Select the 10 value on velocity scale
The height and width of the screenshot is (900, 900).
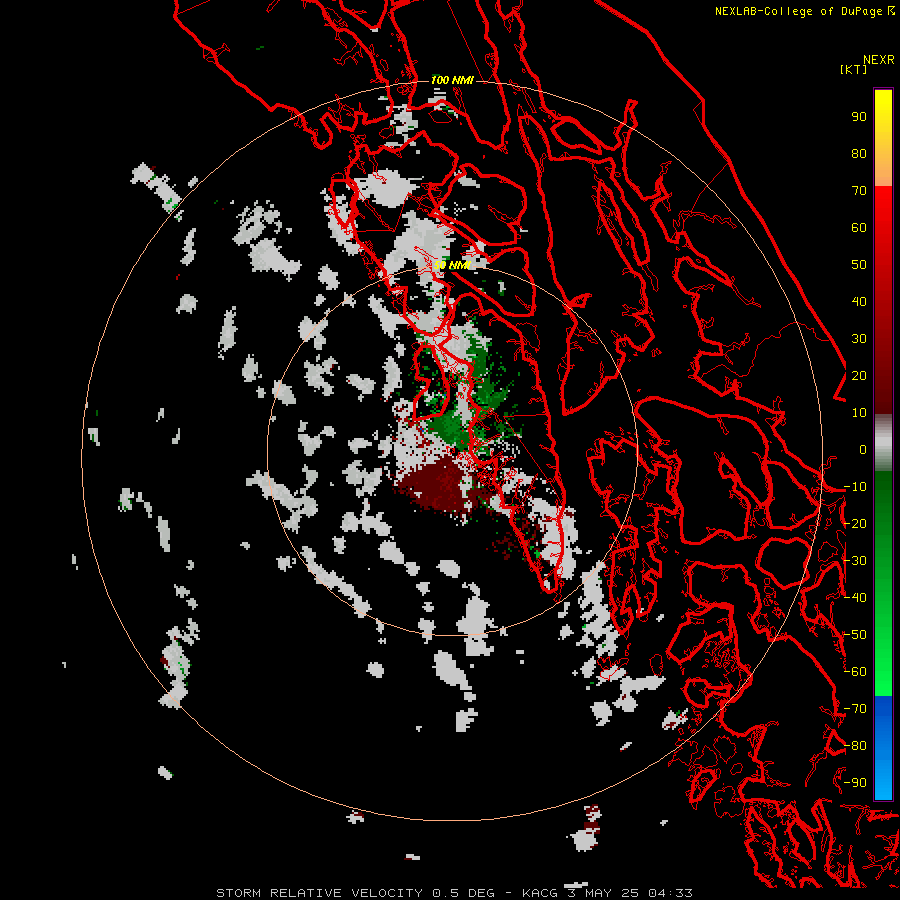click(859, 413)
